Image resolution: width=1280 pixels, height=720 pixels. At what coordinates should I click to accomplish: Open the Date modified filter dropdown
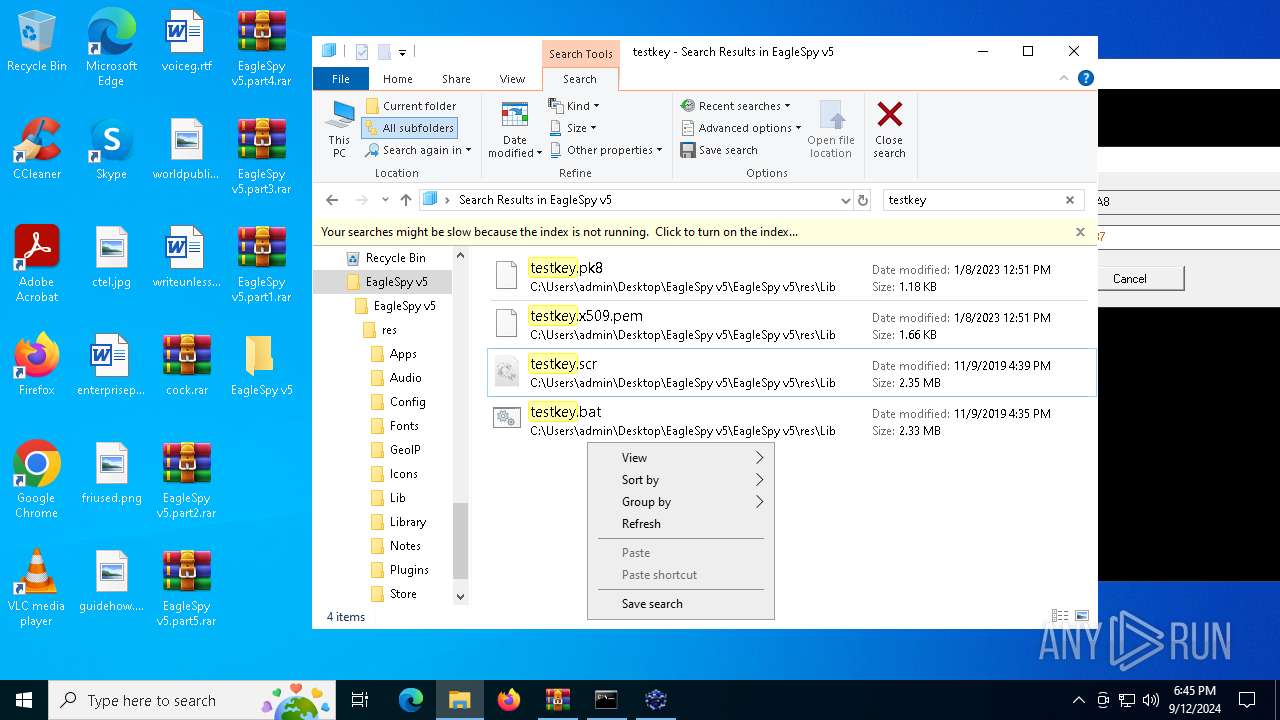coord(515,130)
